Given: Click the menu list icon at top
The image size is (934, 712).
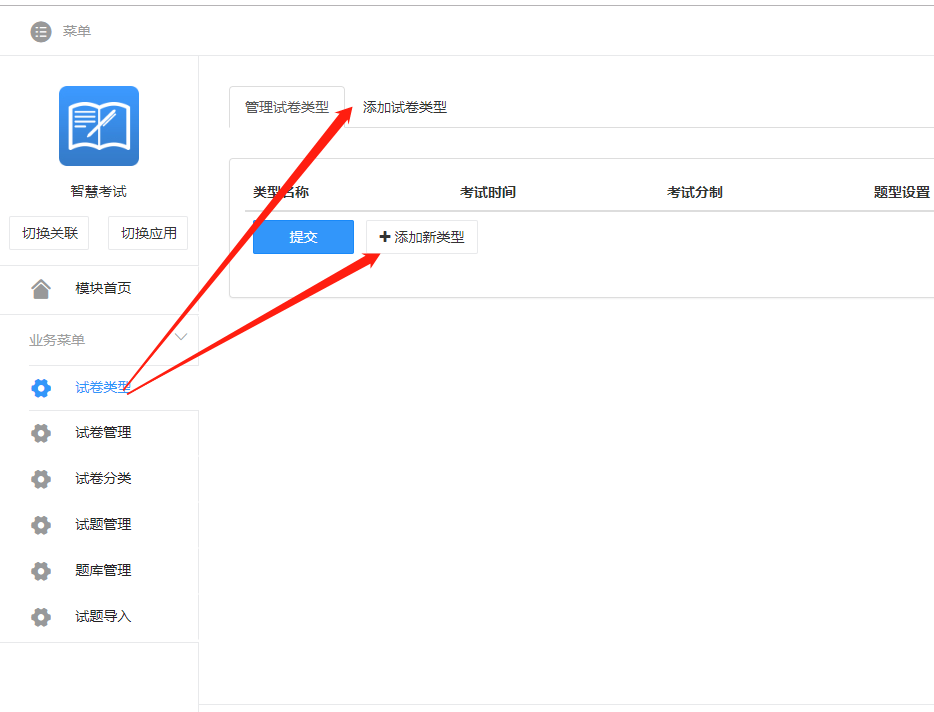Looking at the screenshot, I should (41, 32).
